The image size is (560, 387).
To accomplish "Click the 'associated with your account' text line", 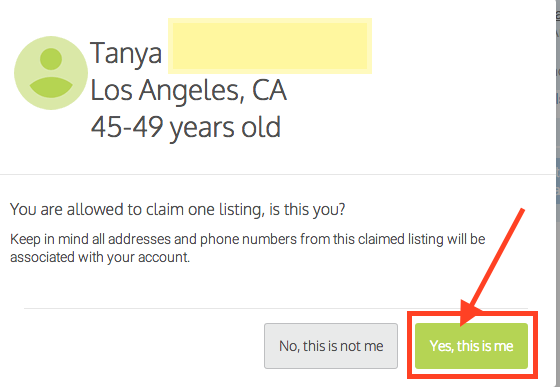I will coord(100,257).
